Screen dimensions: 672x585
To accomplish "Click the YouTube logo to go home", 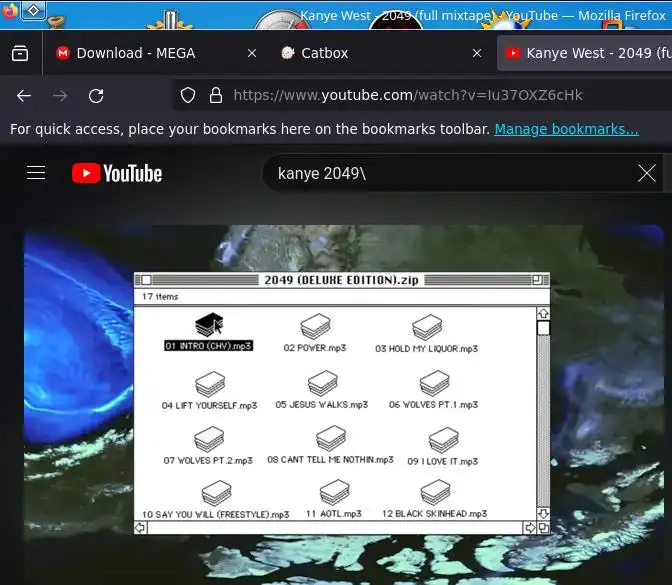I will (x=117, y=173).
